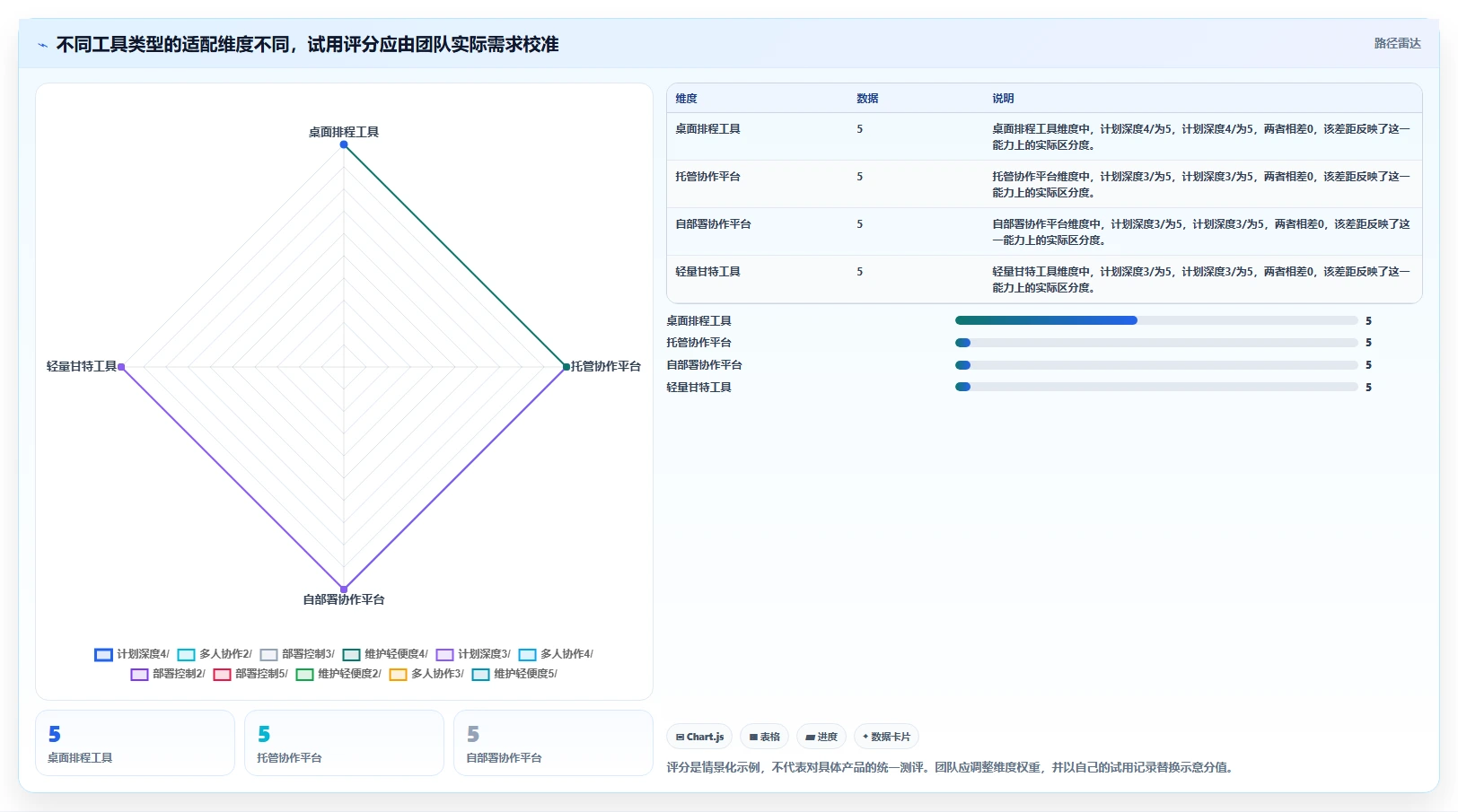The width and height of the screenshot is (1458, 812).
Task: Toggle the 部署控制3/ legend entry
Action: (x=297, y=654)
